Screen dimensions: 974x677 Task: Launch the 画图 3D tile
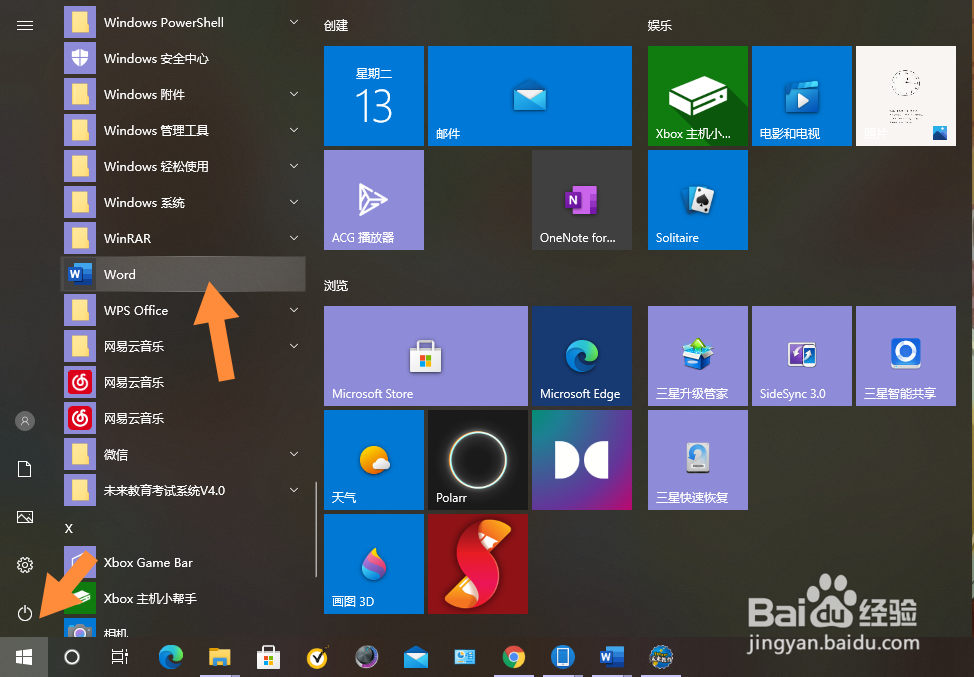pos(374,564)
